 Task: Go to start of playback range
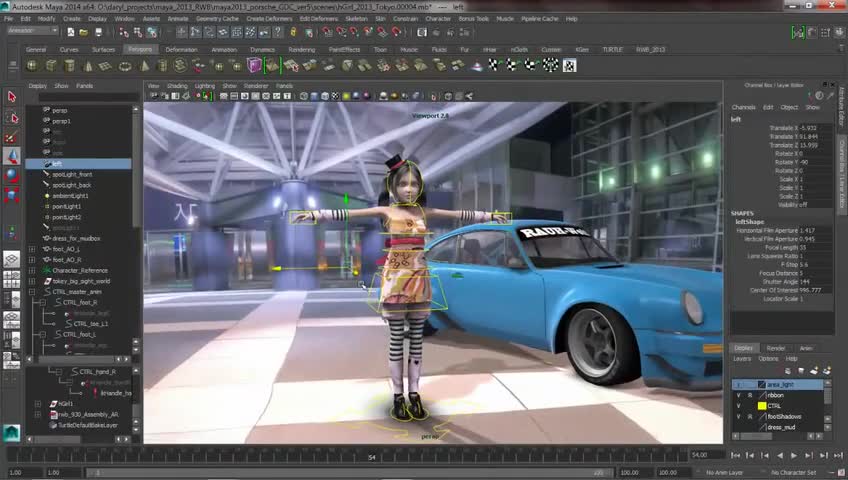(736, 456)
